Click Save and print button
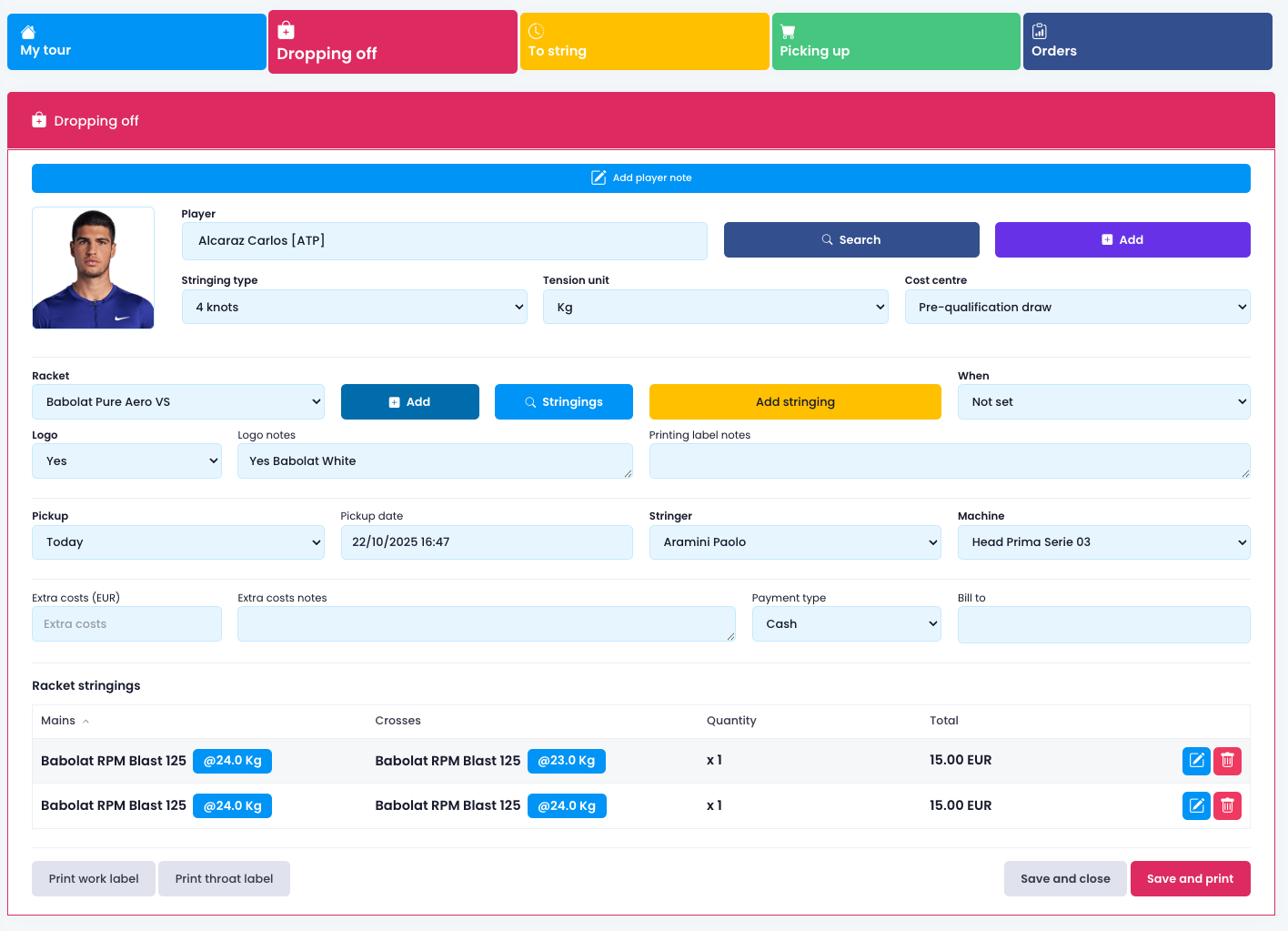 click(1190, 879)
